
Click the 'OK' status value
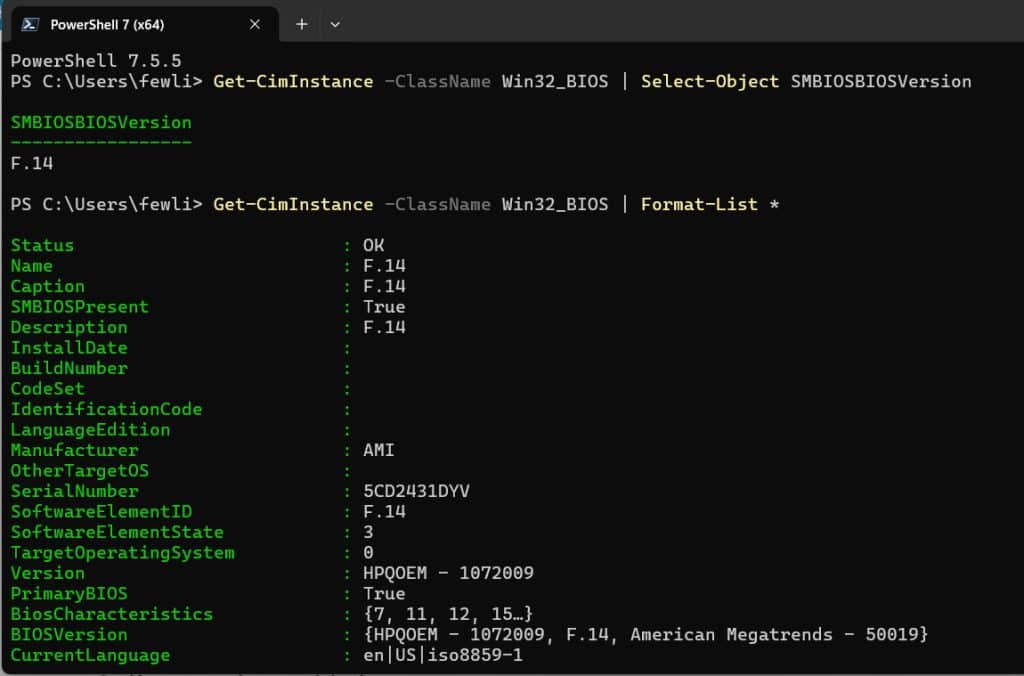374,246
